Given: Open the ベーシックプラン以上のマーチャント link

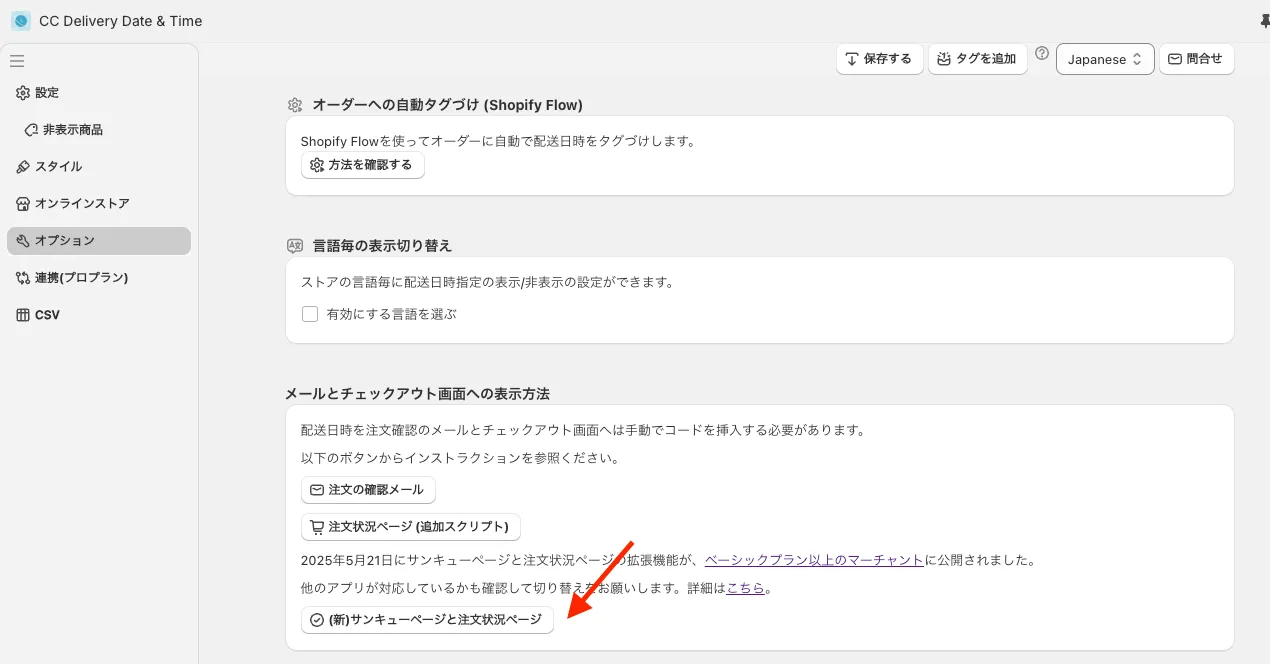Looking at the screenshot, I should click(x=813, y=560).
